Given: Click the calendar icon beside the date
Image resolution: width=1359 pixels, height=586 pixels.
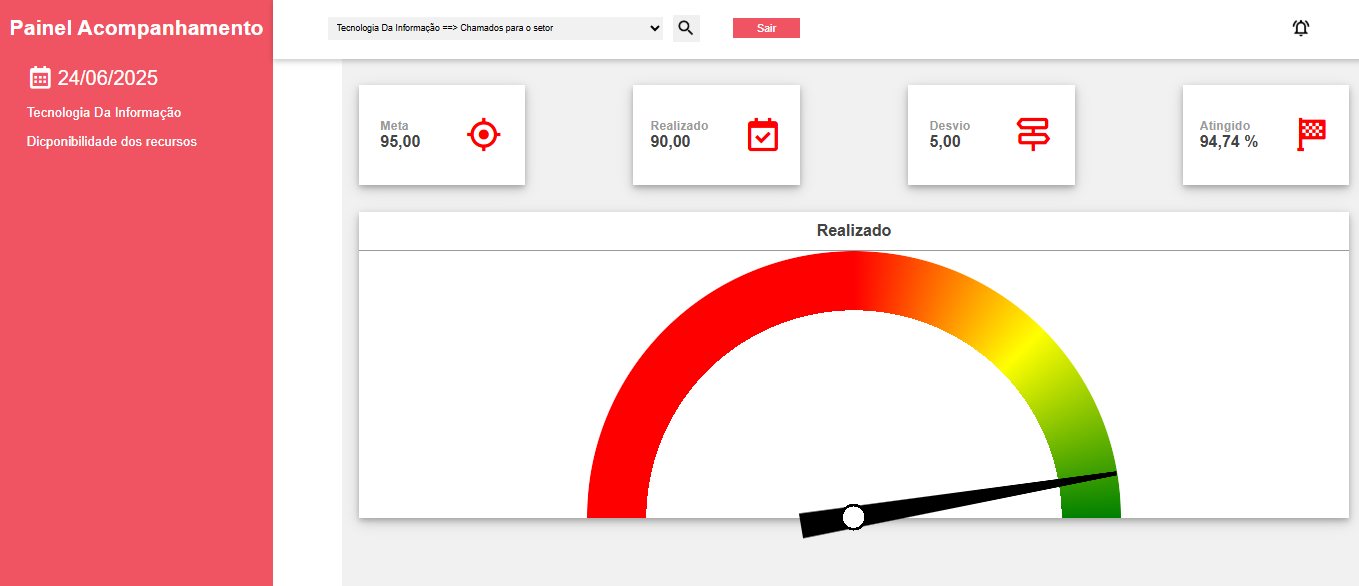Looking at the screenshot, I should point(40,78).
